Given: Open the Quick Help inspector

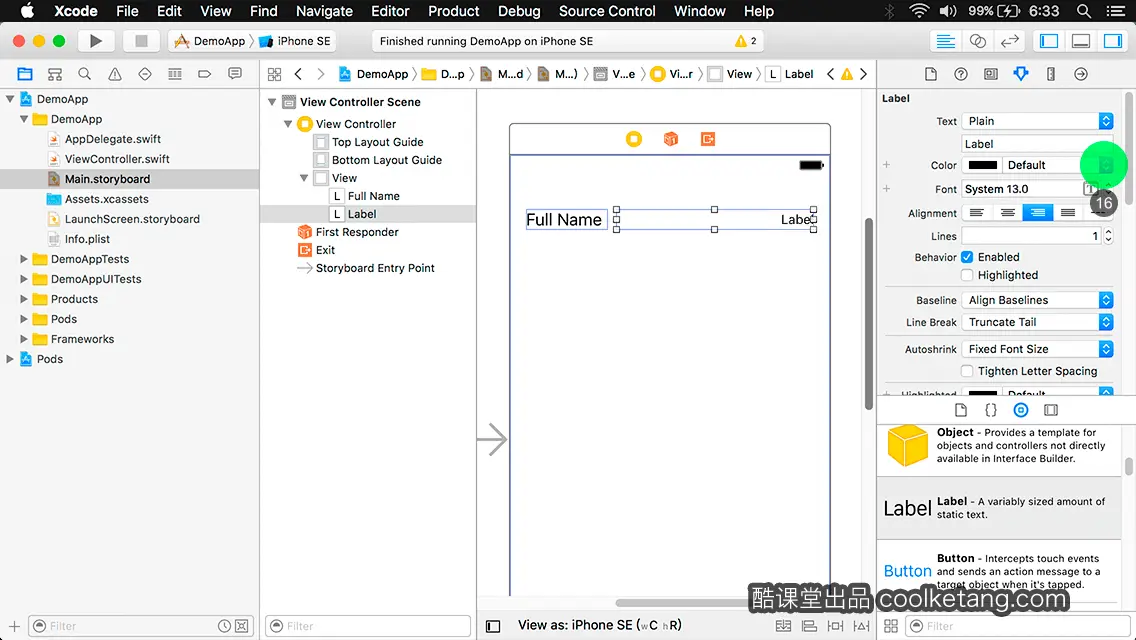Looking at the screenshot, I should tap(961, 74).
